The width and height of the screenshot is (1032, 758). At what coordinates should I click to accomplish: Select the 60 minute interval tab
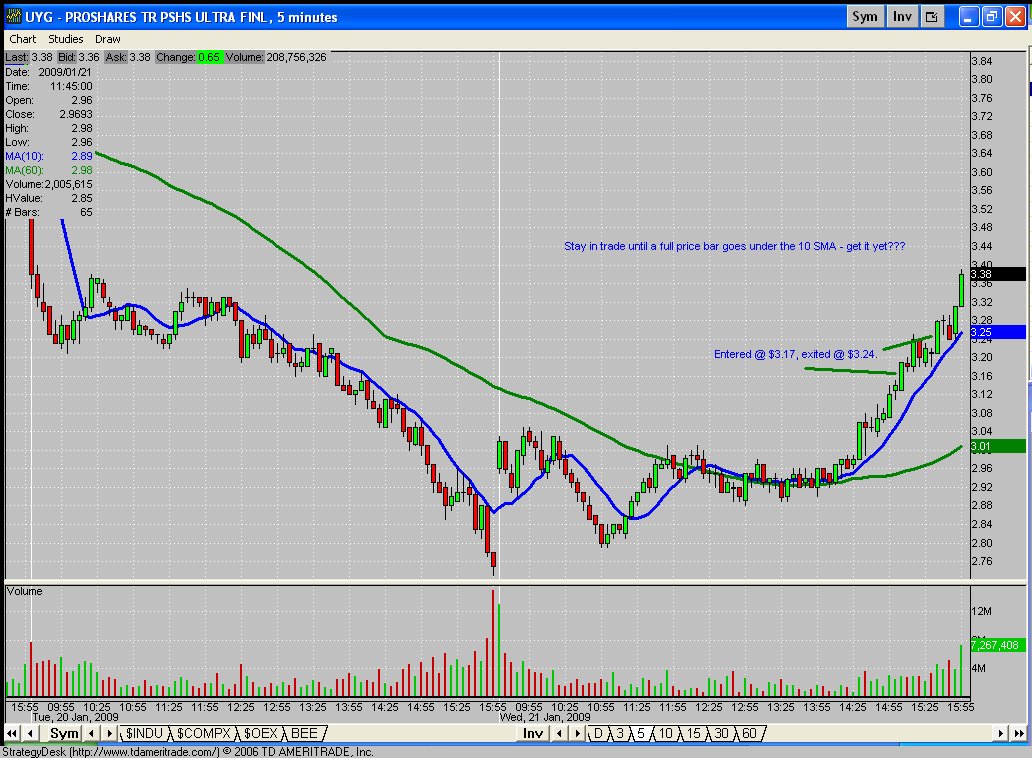coord(749,733)
